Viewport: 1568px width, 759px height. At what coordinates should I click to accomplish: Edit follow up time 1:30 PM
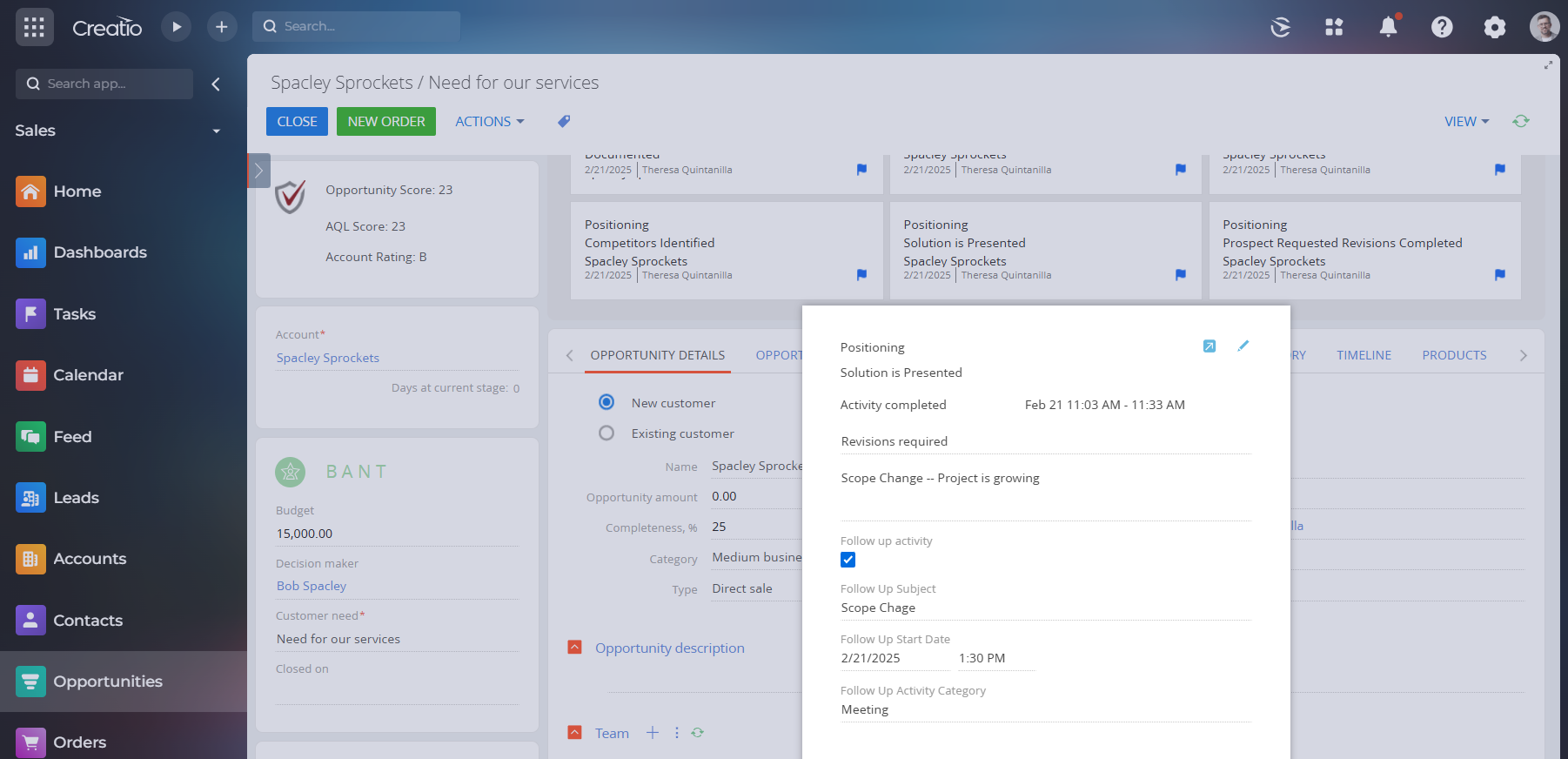point(996,658)
